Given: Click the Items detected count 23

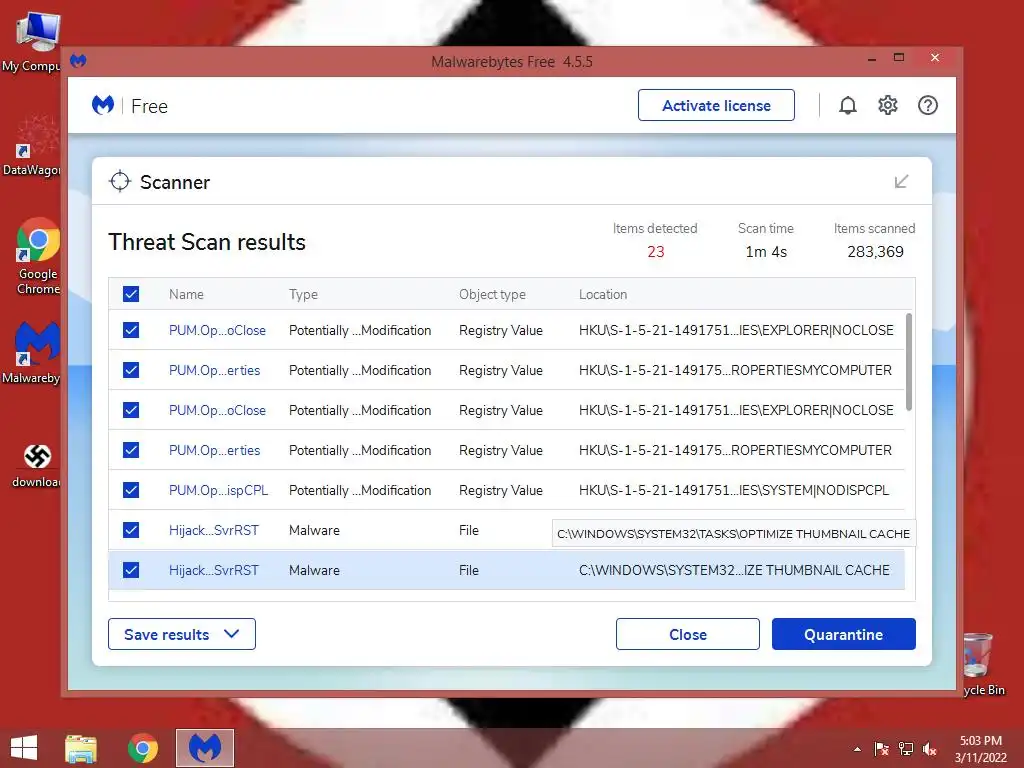Looking at the screenshot, I should [x=656, y=251].
